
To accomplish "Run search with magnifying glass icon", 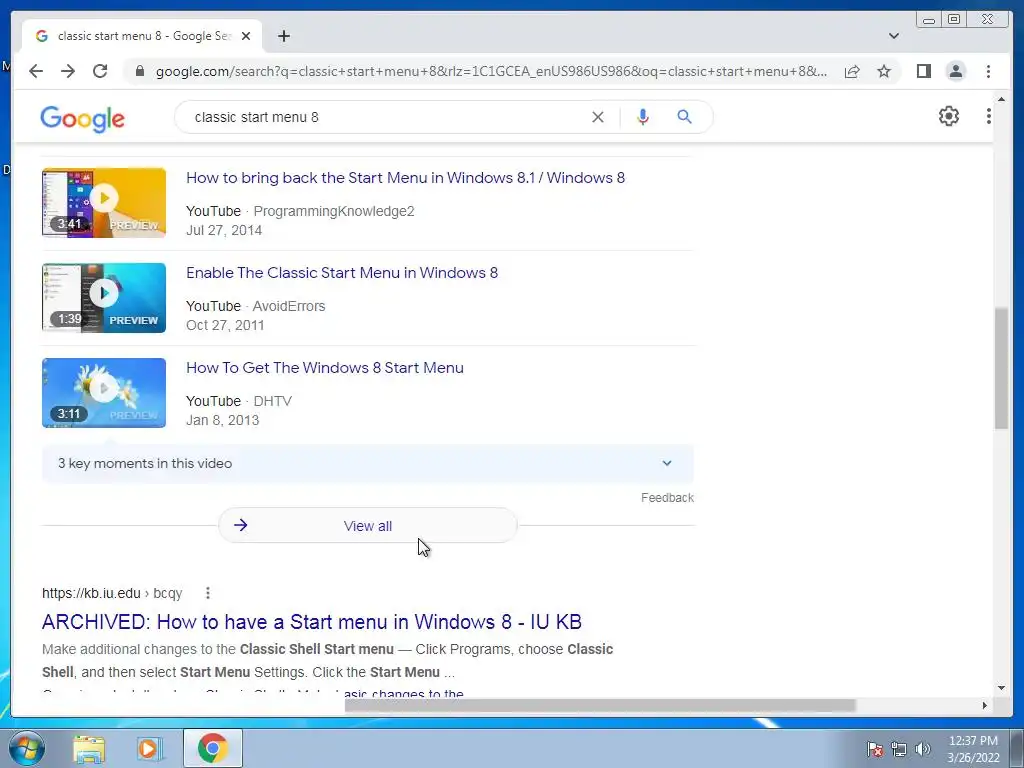I will point(684,117).
